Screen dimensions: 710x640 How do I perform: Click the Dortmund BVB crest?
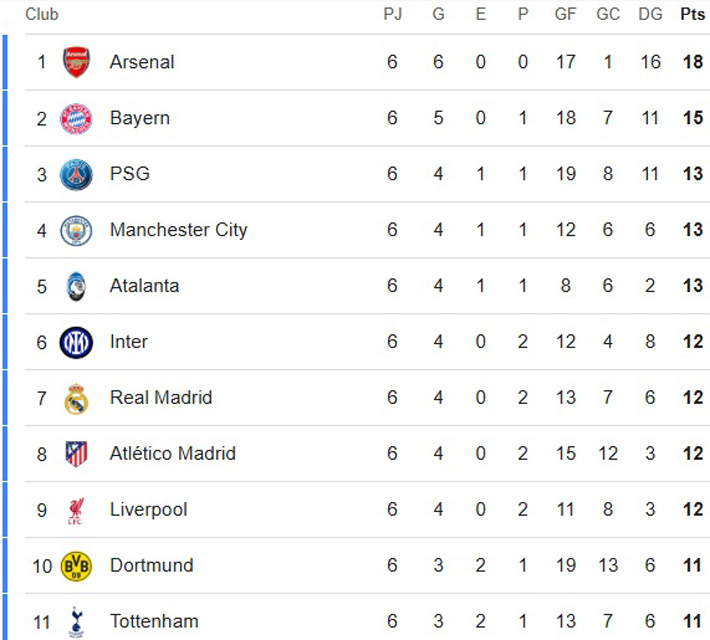tap(76, 566)
